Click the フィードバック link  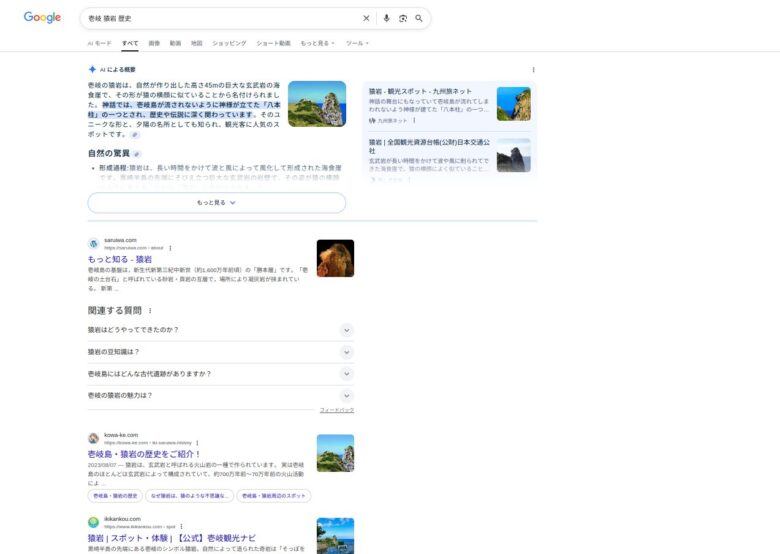(337, 410)
